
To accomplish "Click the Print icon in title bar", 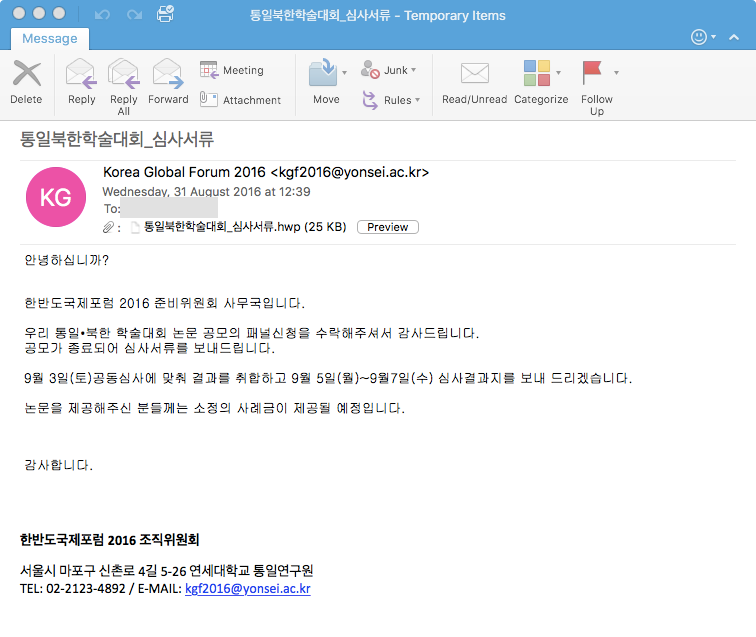I will pyautogui.click(x=166, y=15).
